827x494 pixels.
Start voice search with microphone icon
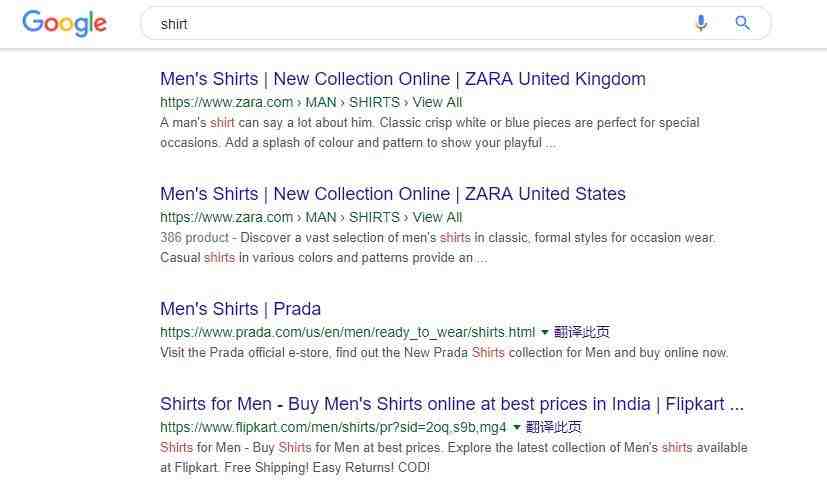pyautogui.click(x=701, y=23)
